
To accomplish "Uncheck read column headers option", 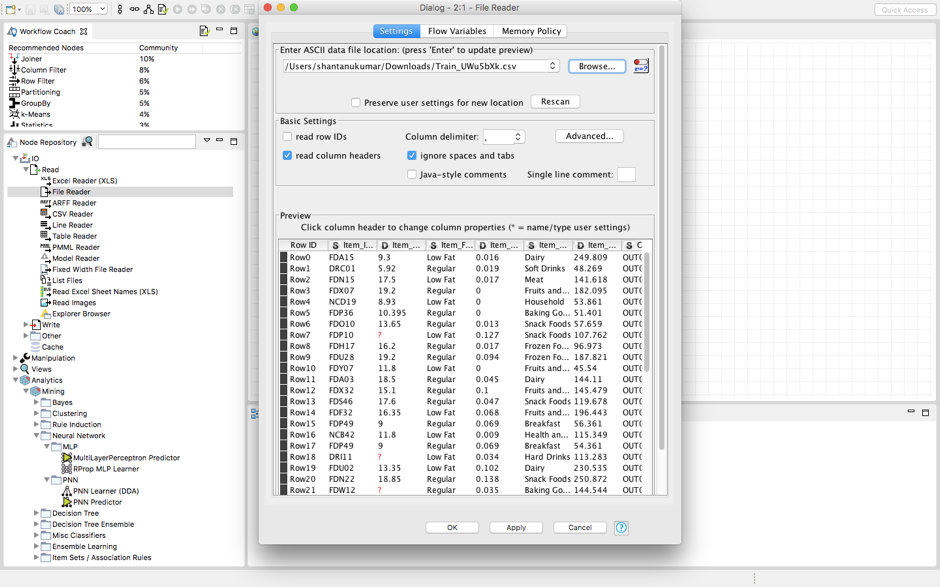I will click(288, 156).
